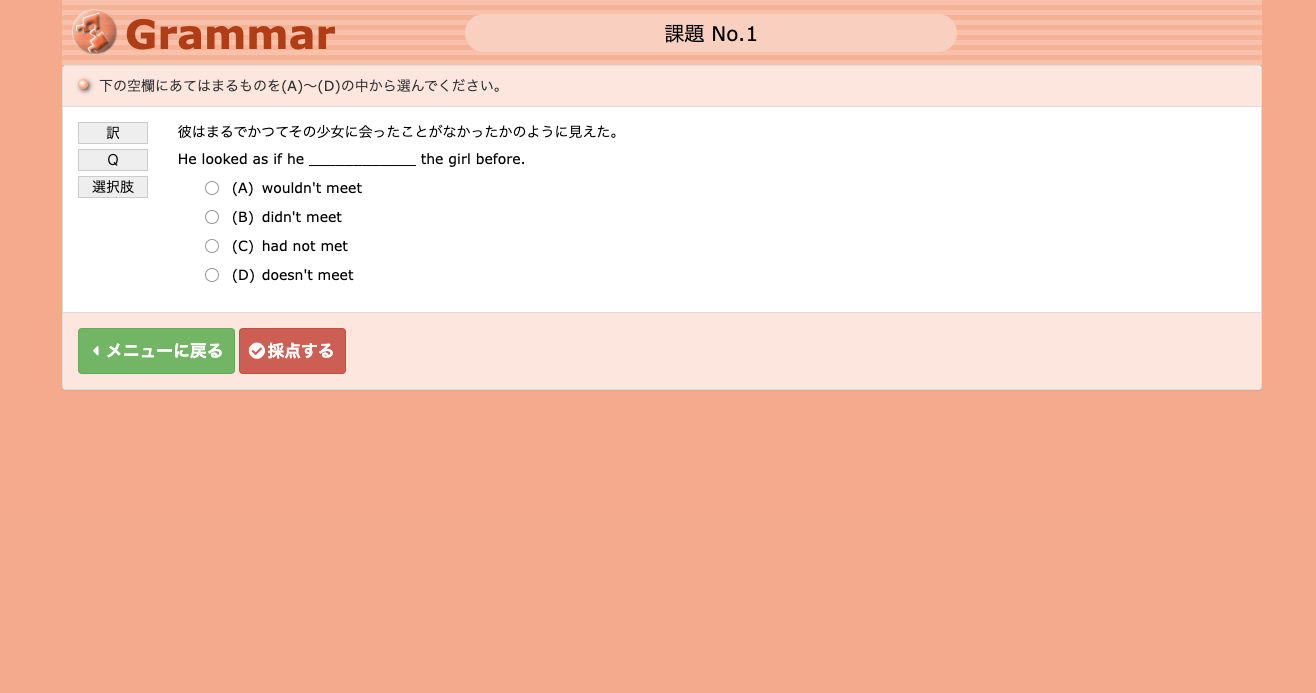Select radio button for option (B)
1316x693 pixels.
[212, 217]
